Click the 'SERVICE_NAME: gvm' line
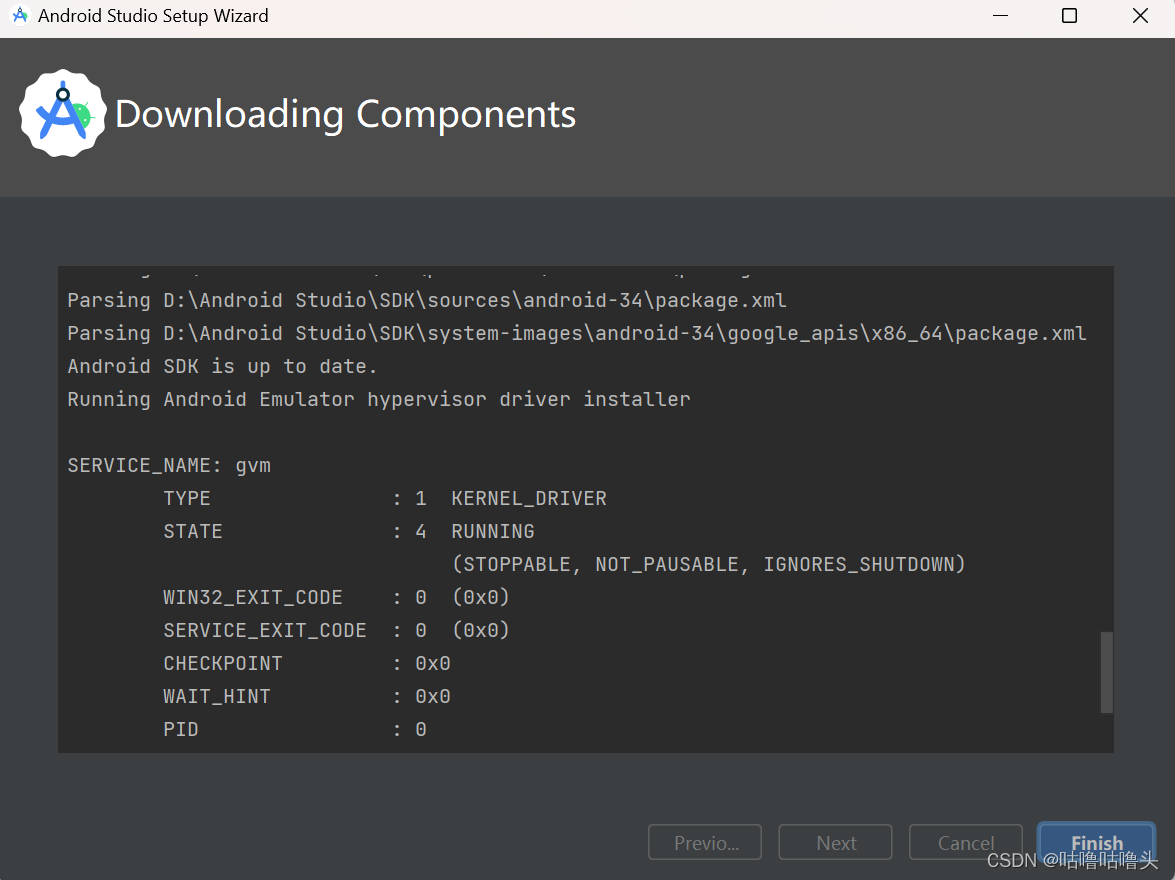 tap(169, 465)
